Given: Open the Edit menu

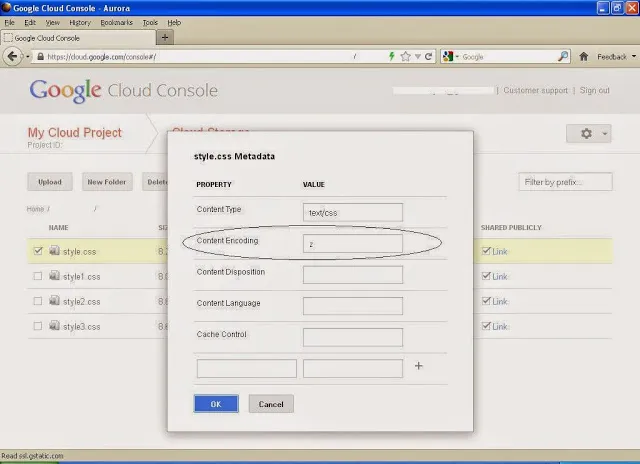Looking at the screenshot, I should tap(30, 22).
